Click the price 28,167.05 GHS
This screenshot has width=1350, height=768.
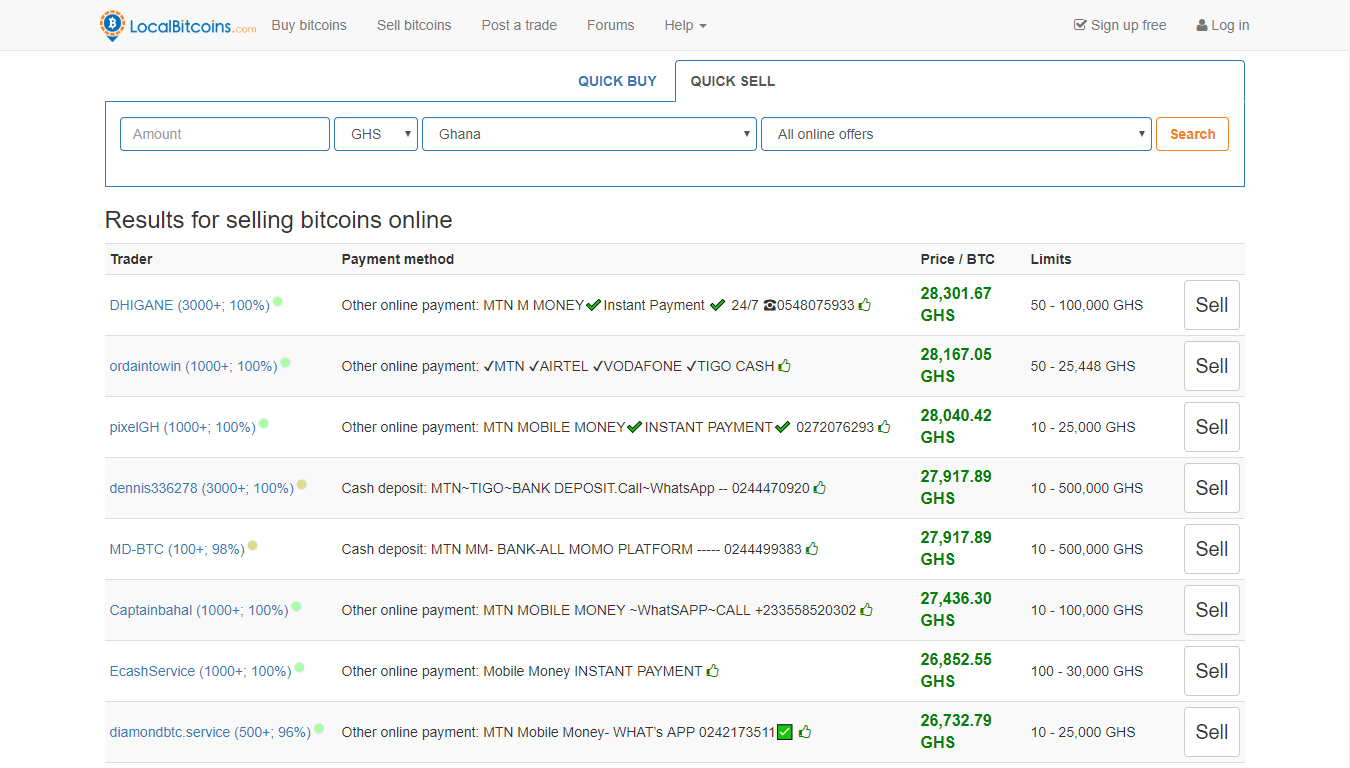click(x=956, y=366)
